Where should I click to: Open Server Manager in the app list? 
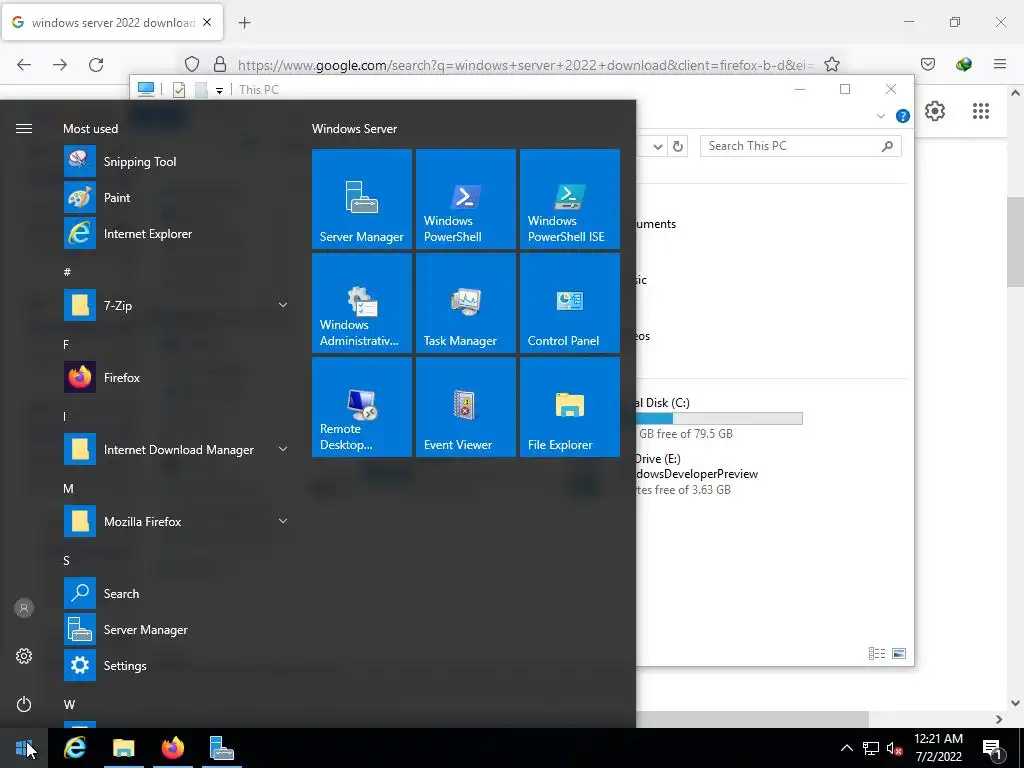click(x=176, y=630)
